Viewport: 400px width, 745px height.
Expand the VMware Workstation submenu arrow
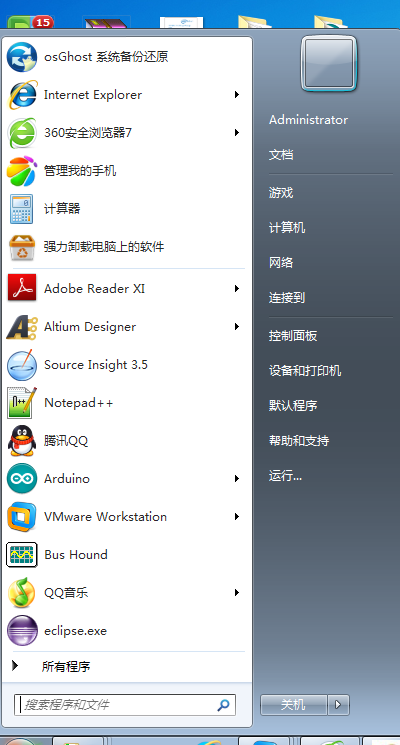237,516
